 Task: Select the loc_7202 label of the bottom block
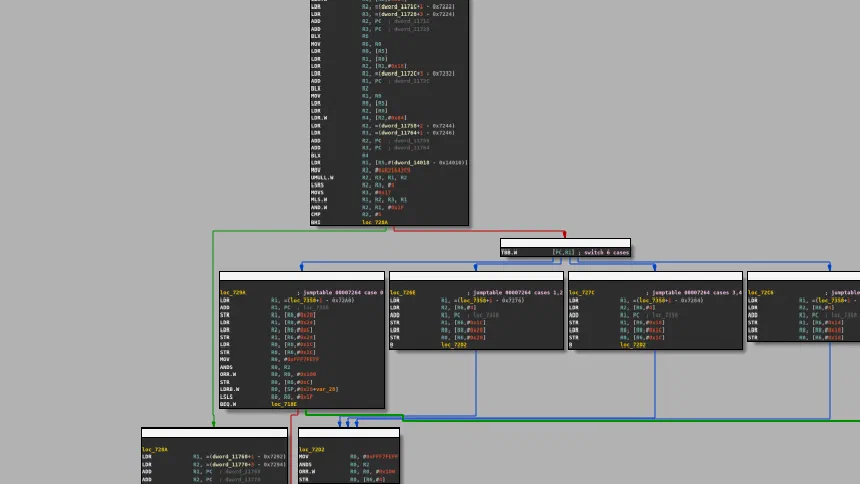coord(312,450)
